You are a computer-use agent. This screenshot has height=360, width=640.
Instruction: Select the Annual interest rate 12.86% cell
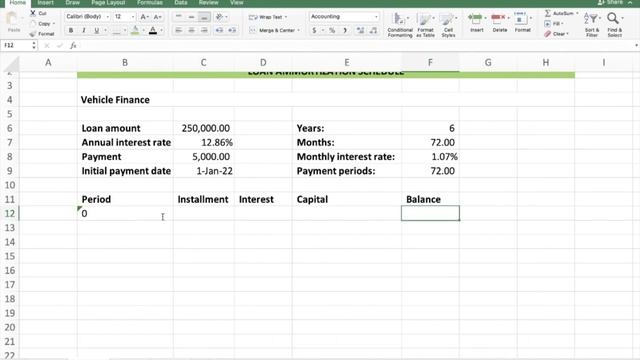(x=204, y=142)
